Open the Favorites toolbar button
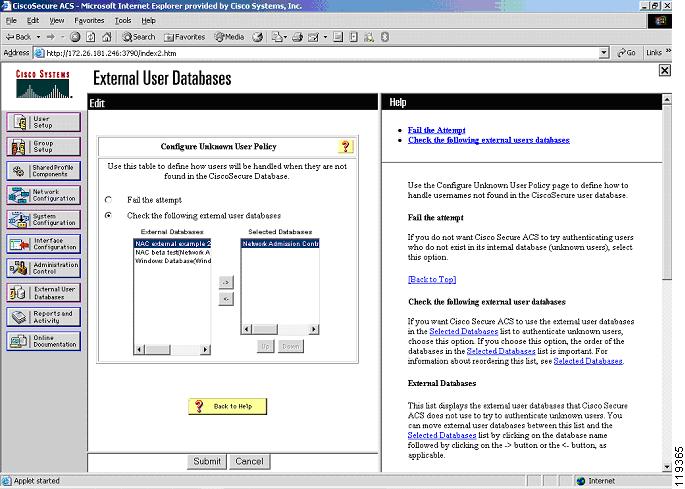 [x=184, y=37]
